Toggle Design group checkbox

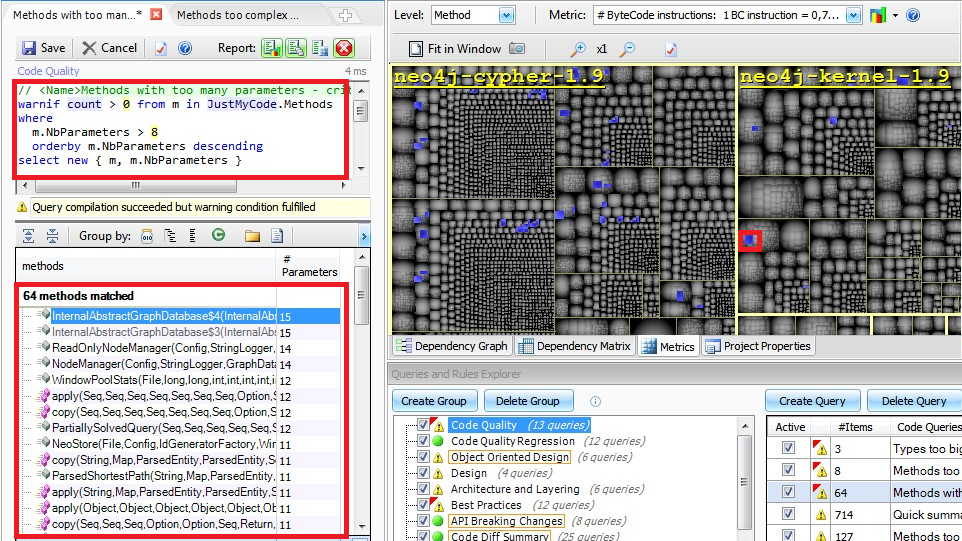[423, 472]
